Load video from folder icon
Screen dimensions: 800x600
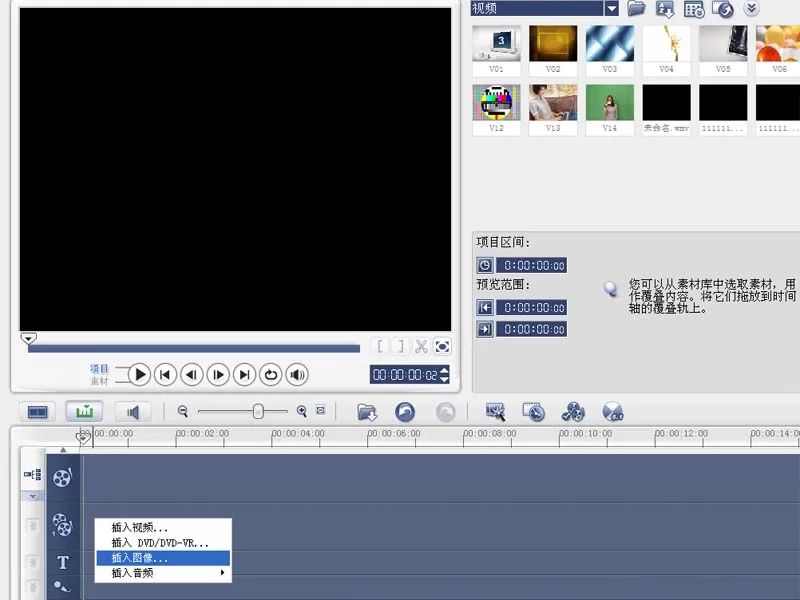(636, 8)
